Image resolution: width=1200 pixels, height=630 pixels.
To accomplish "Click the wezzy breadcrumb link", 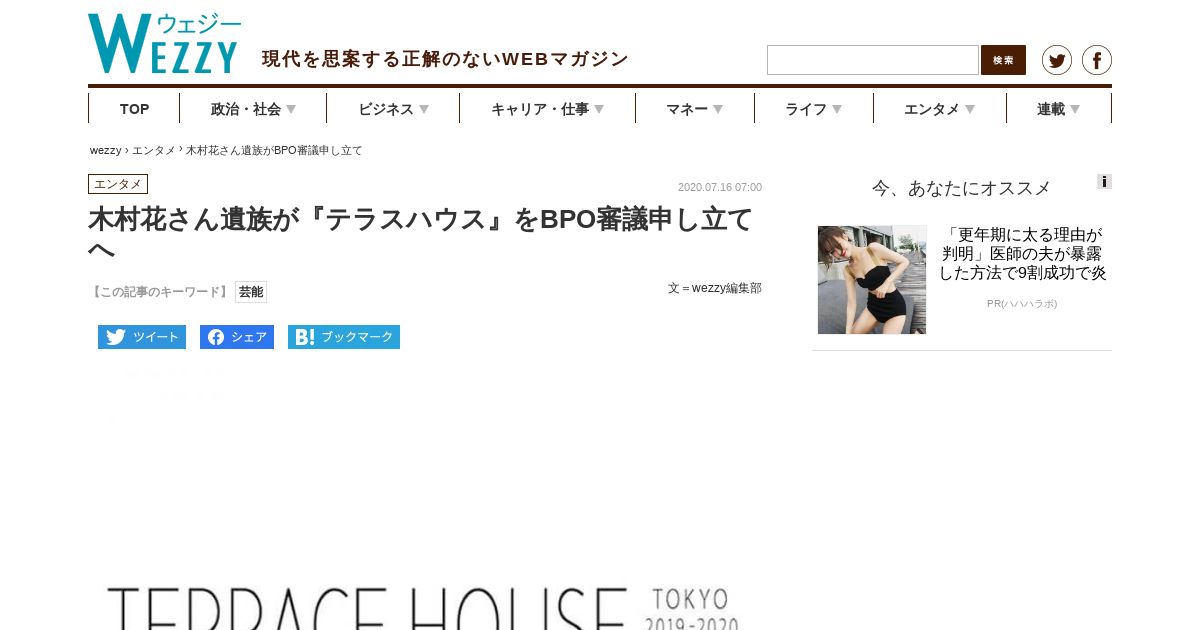I will point(105,150).
